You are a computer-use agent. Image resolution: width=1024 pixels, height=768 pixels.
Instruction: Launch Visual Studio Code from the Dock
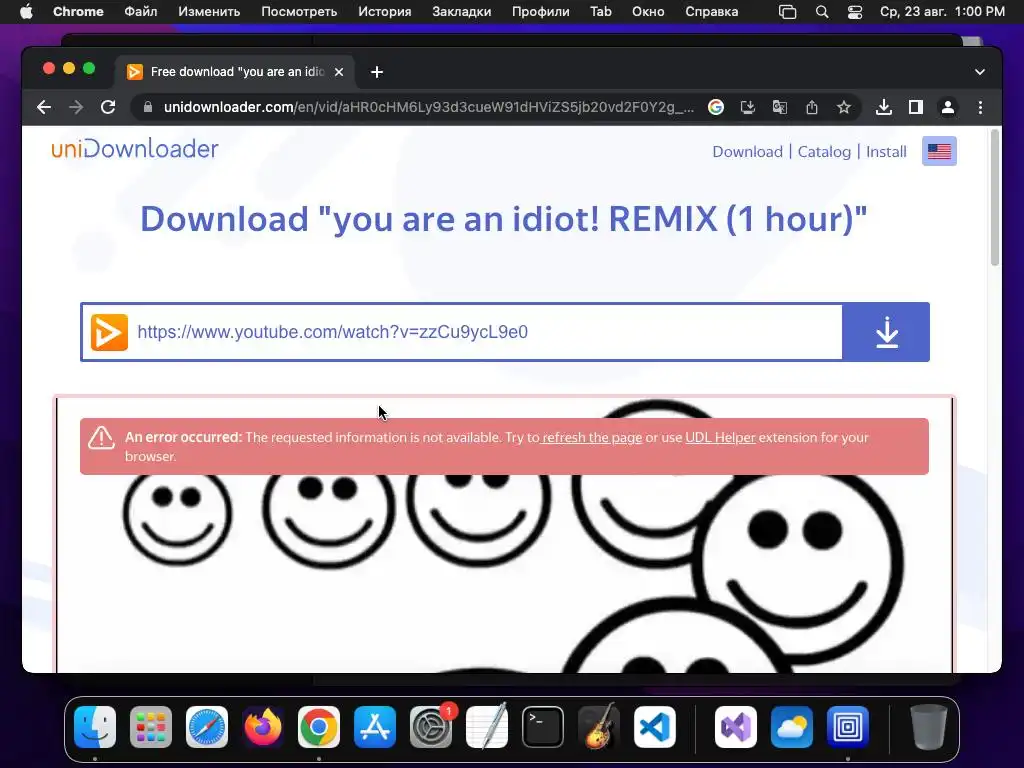pyautogui.click(x=655, y=727)
